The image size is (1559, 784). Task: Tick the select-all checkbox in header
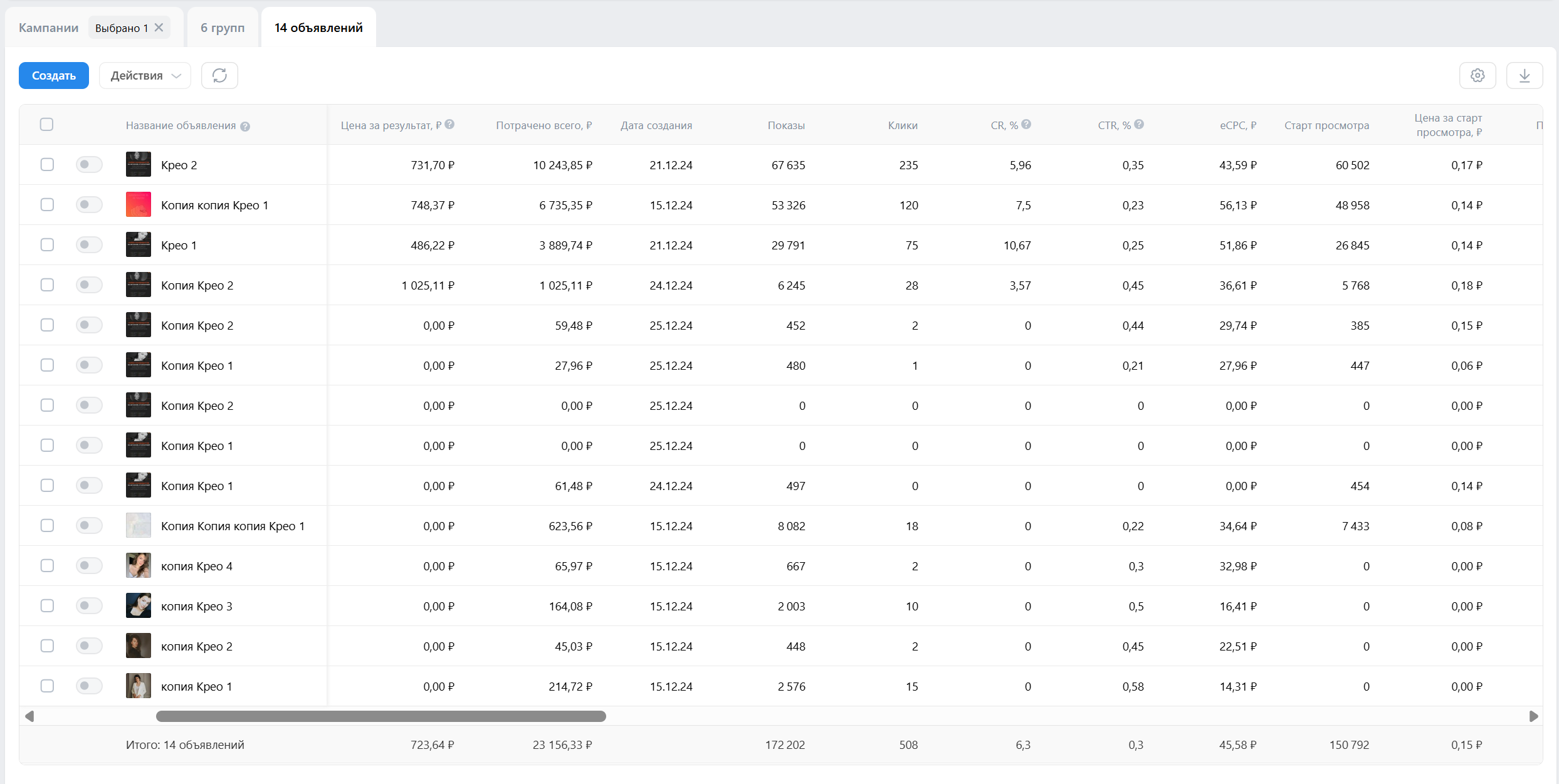coord(46,125)
